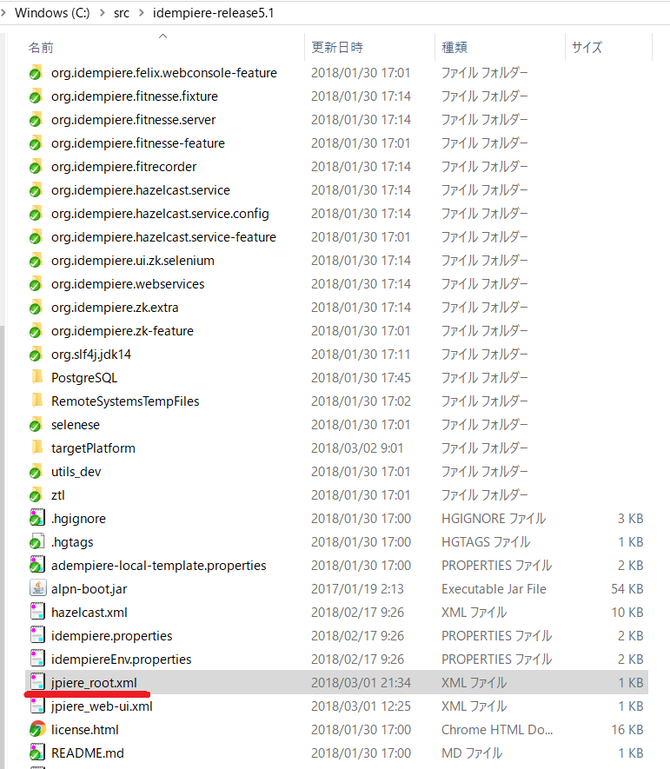Viewport: 670px width, 769px height.
Task: Click the 54 KB size of alpn-boot.jar
Action: 627,589
